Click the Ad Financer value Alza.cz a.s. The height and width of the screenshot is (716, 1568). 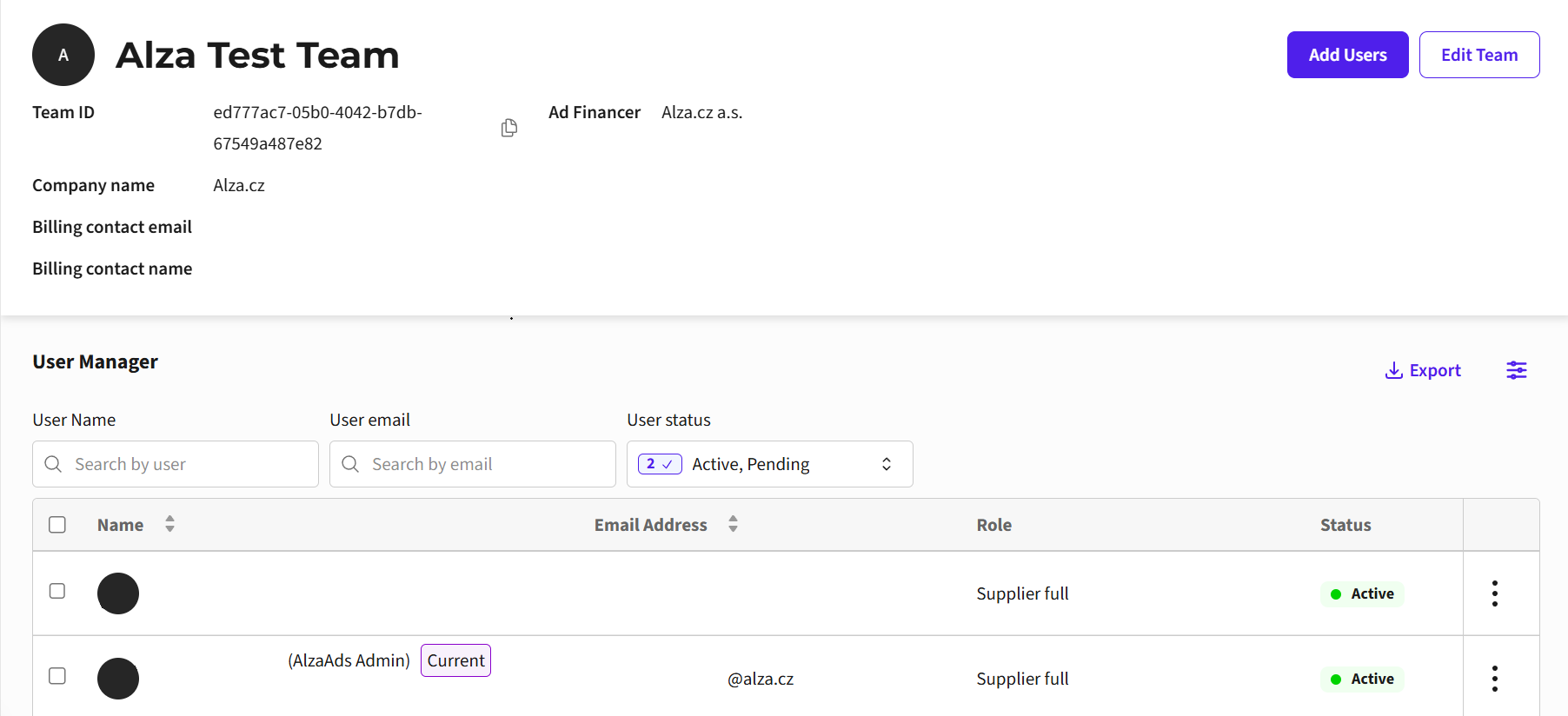701,112
